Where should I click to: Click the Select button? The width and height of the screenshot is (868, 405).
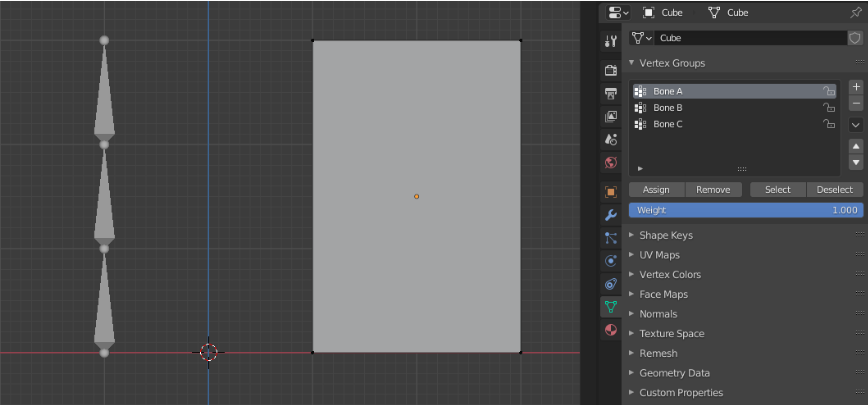click(x=778, y=190)
